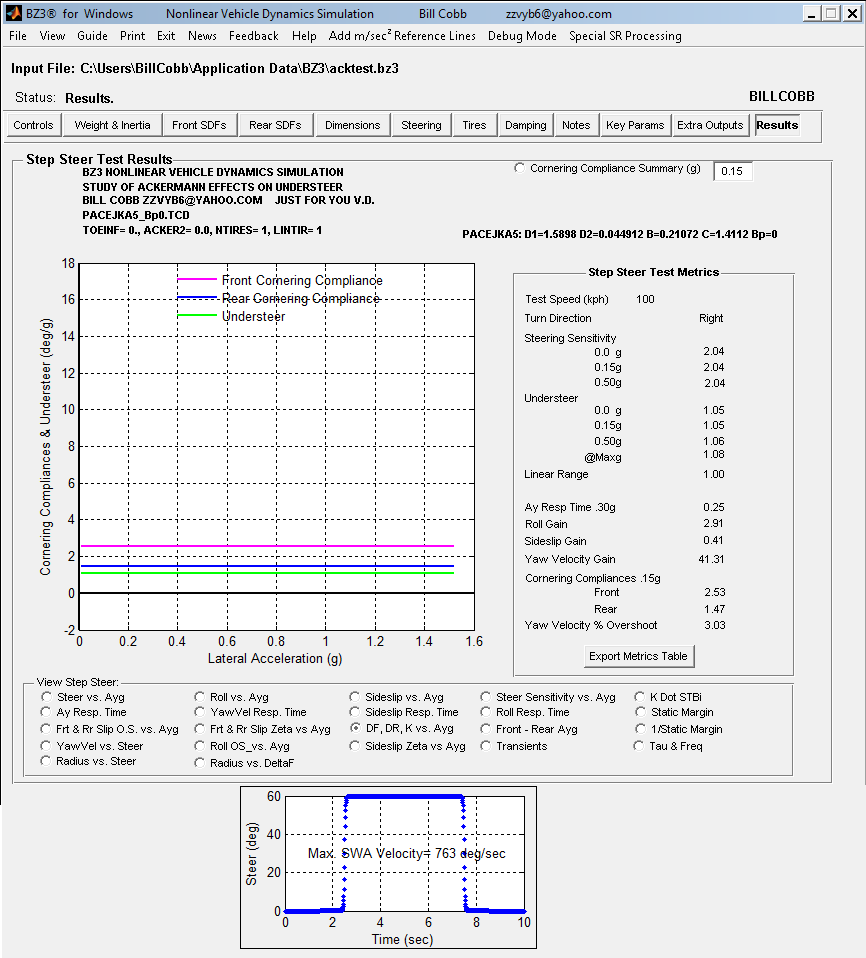Viewport: 866px width, 958px height.
Task: Click the Roll Gain value 2.91
Action: tap(713, 524)
